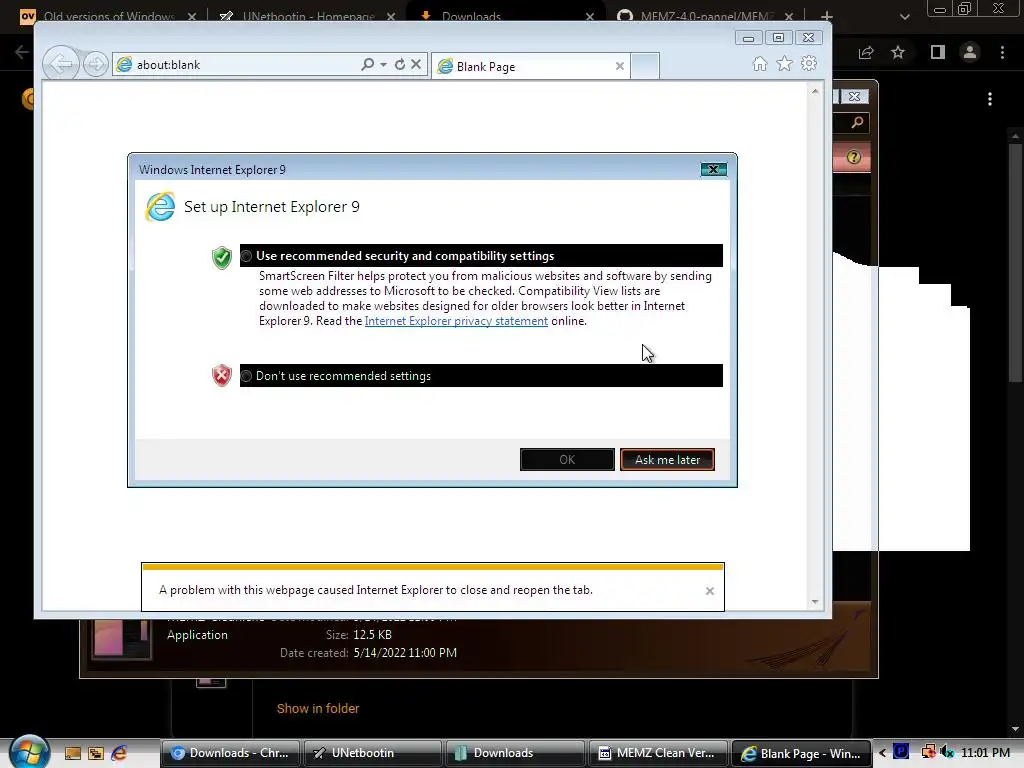Click the IE forward navigation arrow
The width and height of the screenshot is (1024, 768).
pyautogui.click(x=95, y=64)
